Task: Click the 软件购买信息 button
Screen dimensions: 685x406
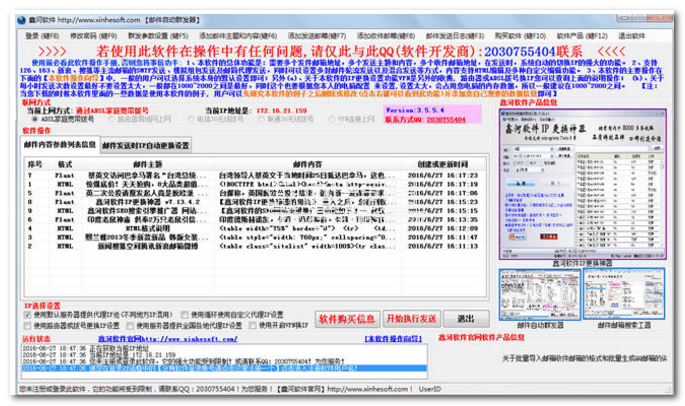Action: 347,319
